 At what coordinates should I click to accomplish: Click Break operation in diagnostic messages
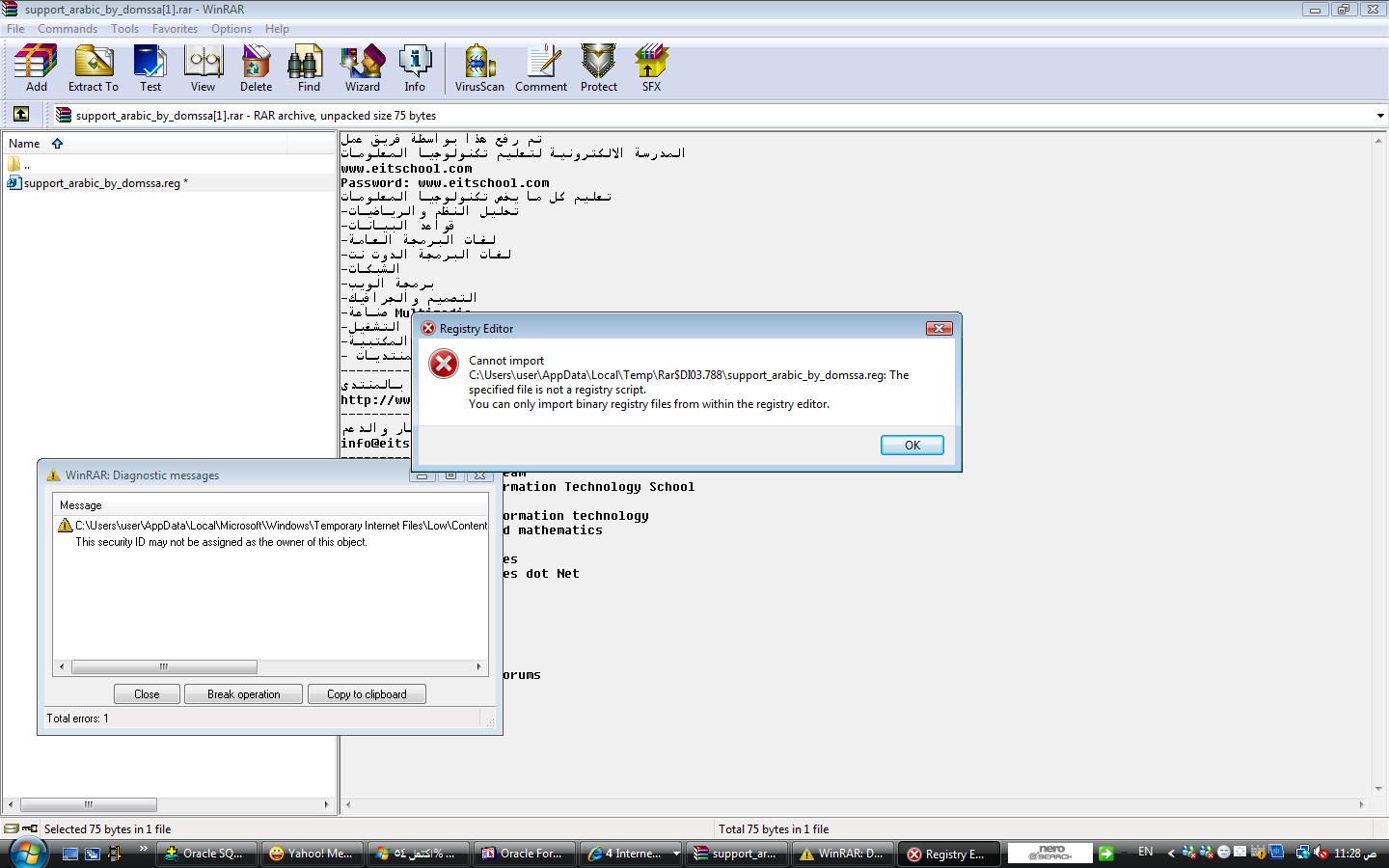pos(243,694)
